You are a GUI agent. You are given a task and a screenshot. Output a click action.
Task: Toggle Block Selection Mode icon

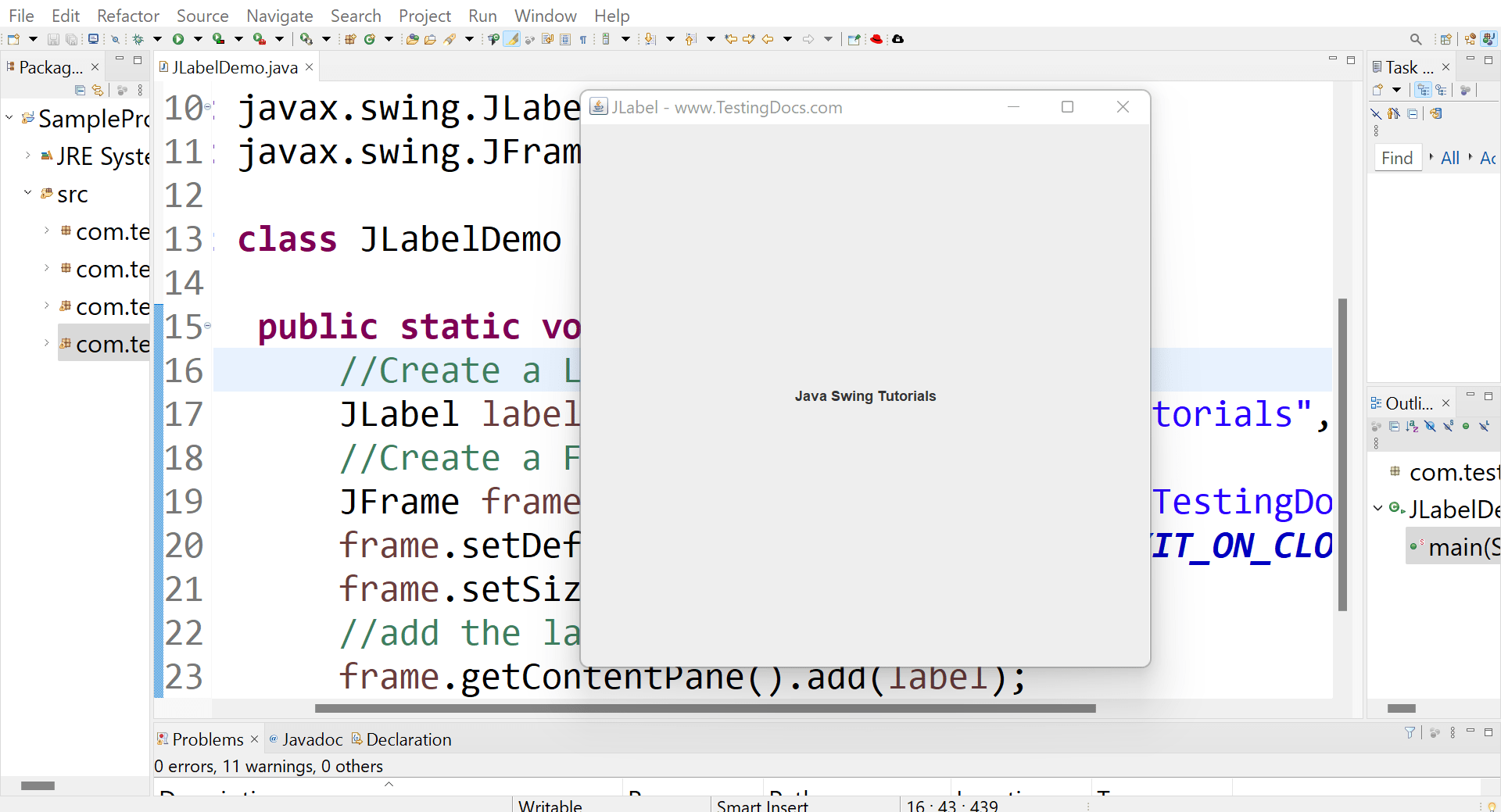(x=565, y=39)
